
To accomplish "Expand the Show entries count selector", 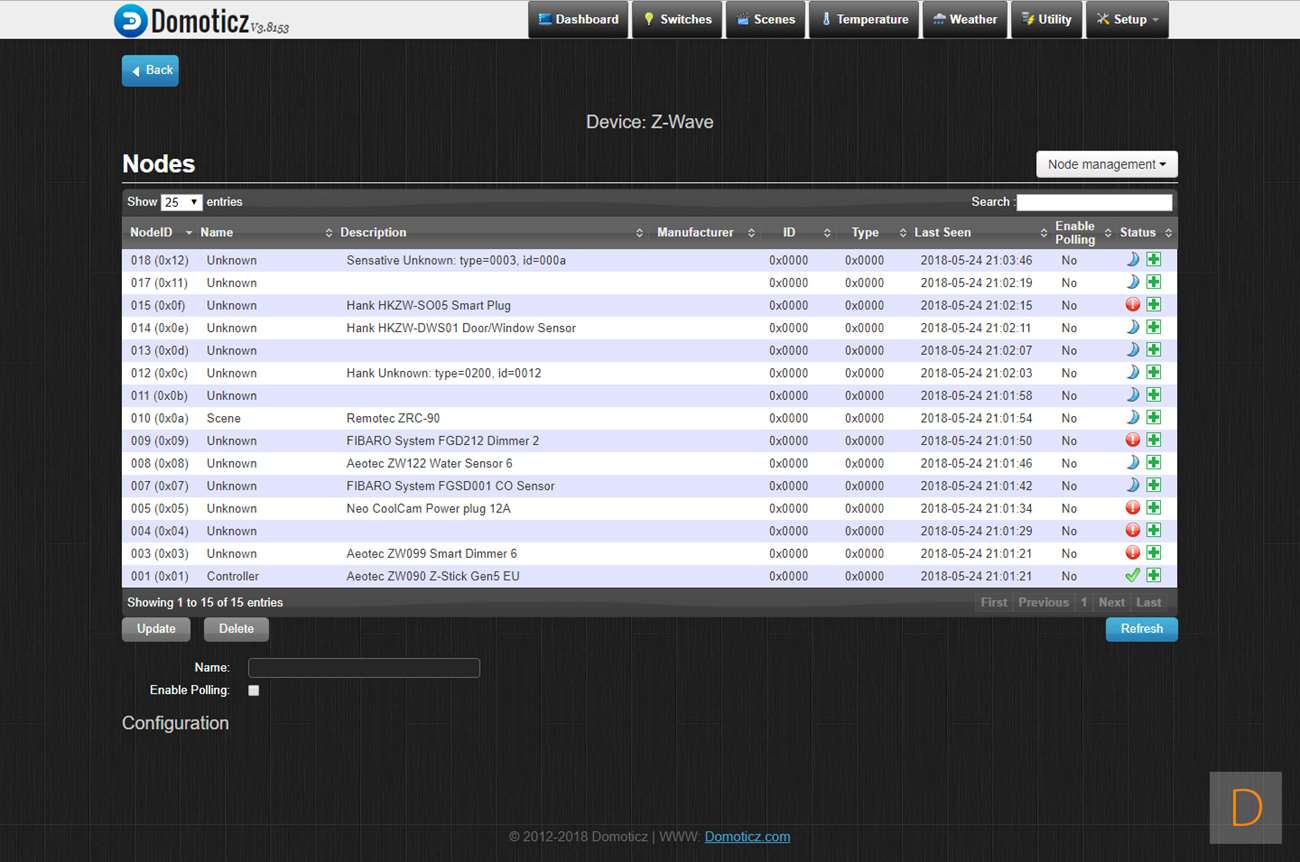I will (182, 202).
